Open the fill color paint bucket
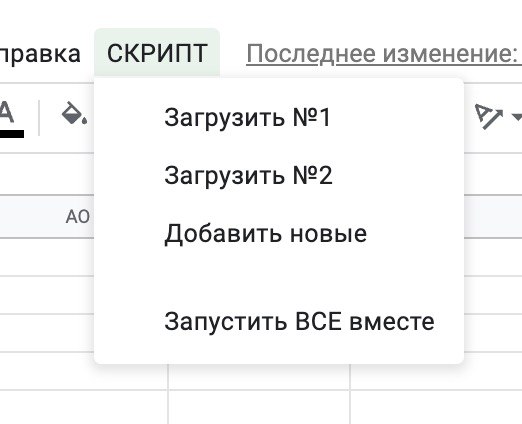Screen dimensions: 522x424 pyautogui.click(x=74, y=114)
